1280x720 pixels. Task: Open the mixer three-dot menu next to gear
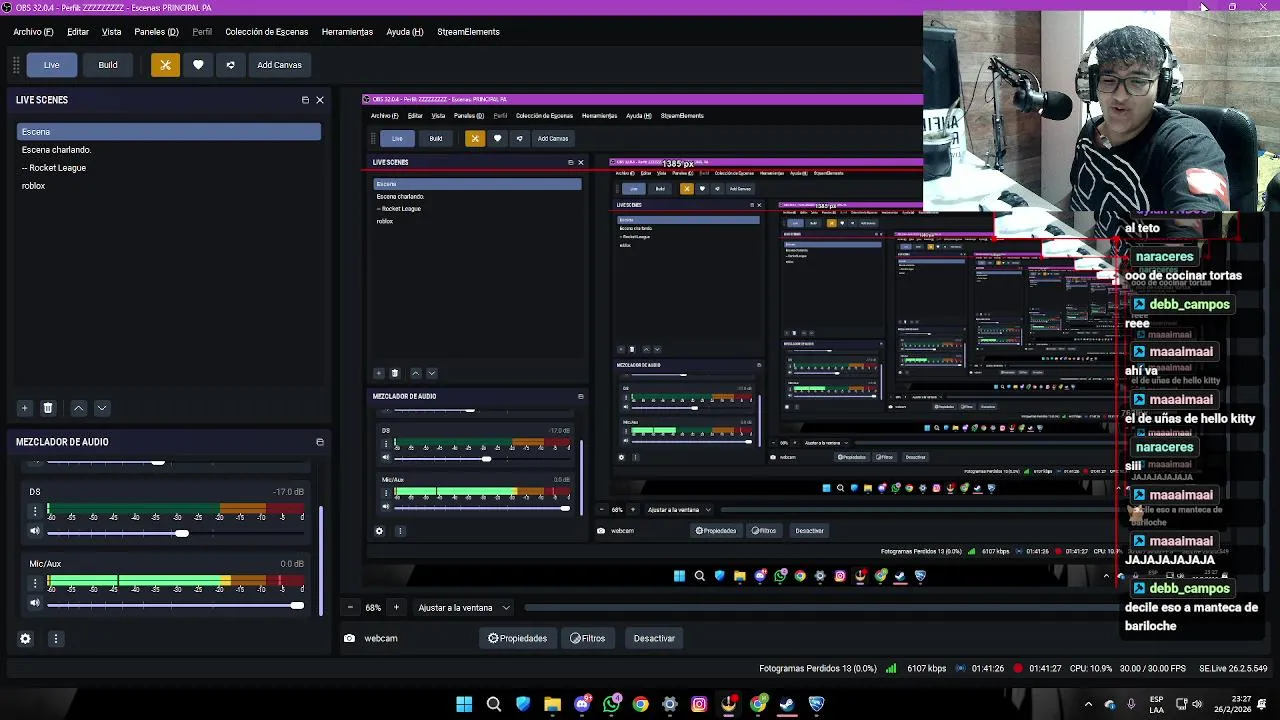56,638
